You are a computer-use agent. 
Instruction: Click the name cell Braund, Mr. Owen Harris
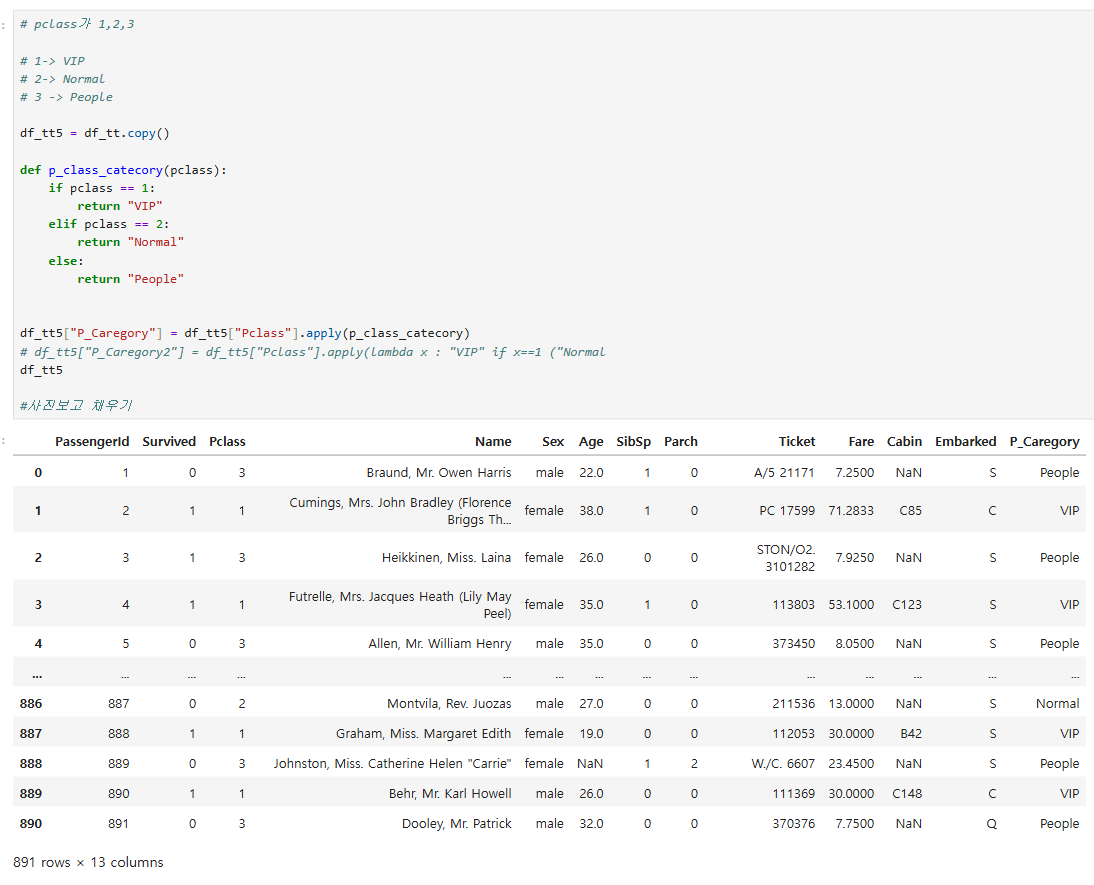click(438, 473)
